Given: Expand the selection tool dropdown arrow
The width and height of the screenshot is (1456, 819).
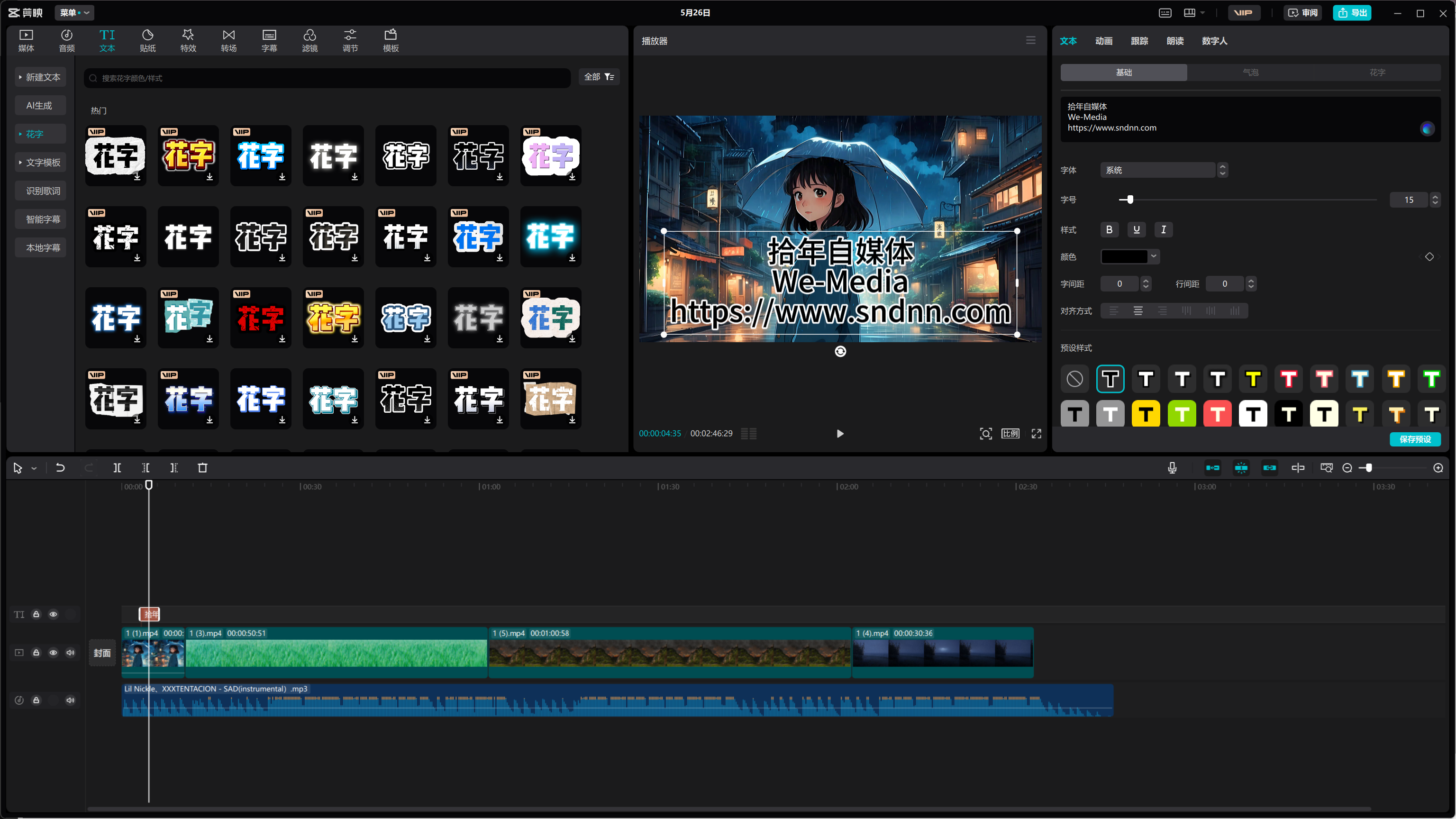Looking at the screenshot, I should (34, 468).
